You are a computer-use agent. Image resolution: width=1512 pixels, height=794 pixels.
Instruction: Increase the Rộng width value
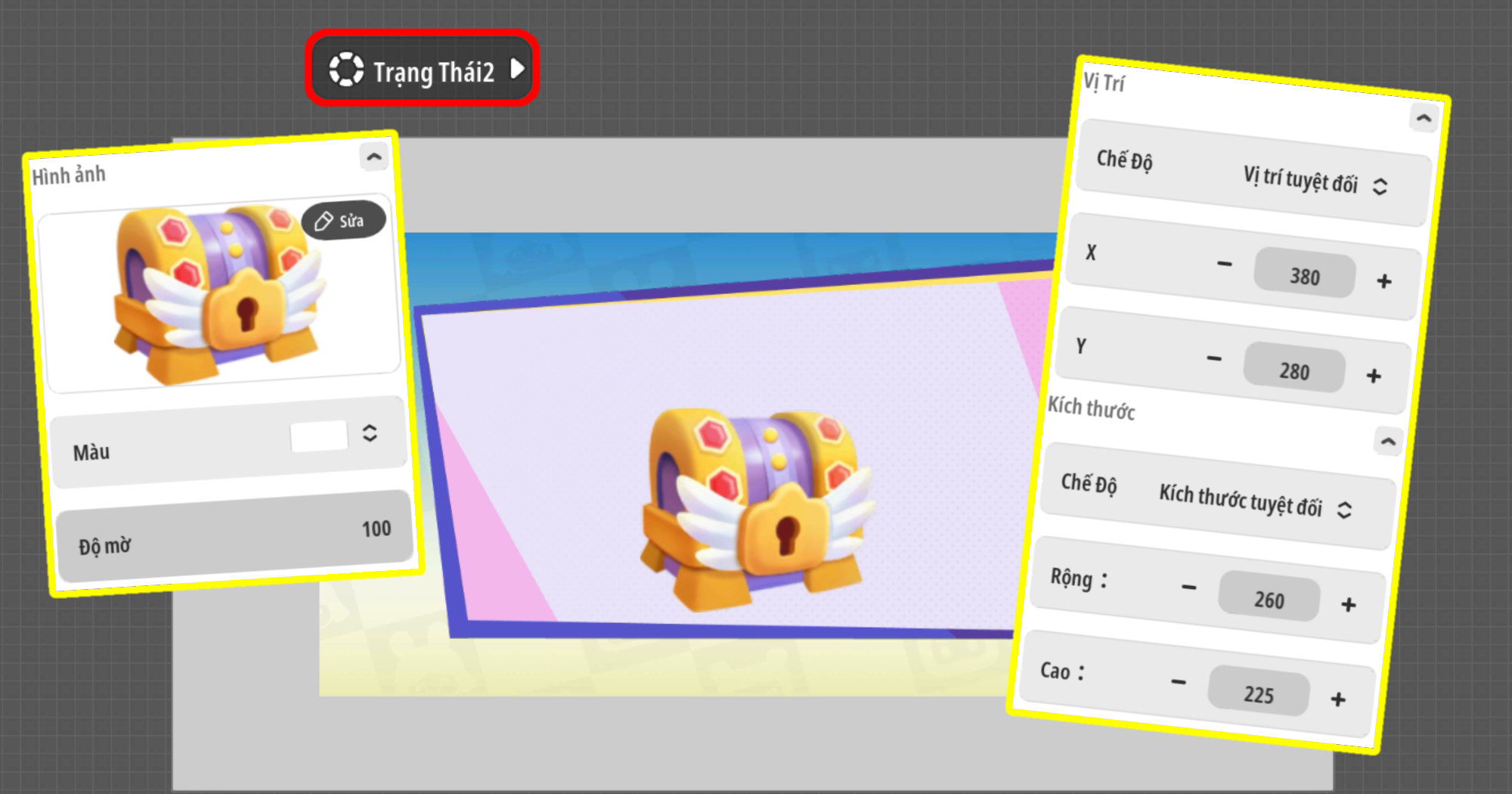pyautogui.click(x=1348, y=605)
